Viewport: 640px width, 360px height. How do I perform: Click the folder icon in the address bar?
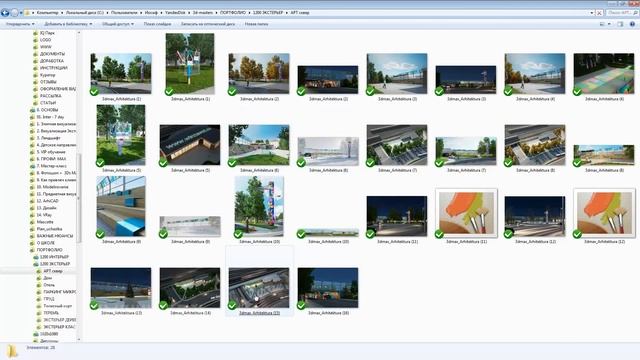tap(27, 13)
